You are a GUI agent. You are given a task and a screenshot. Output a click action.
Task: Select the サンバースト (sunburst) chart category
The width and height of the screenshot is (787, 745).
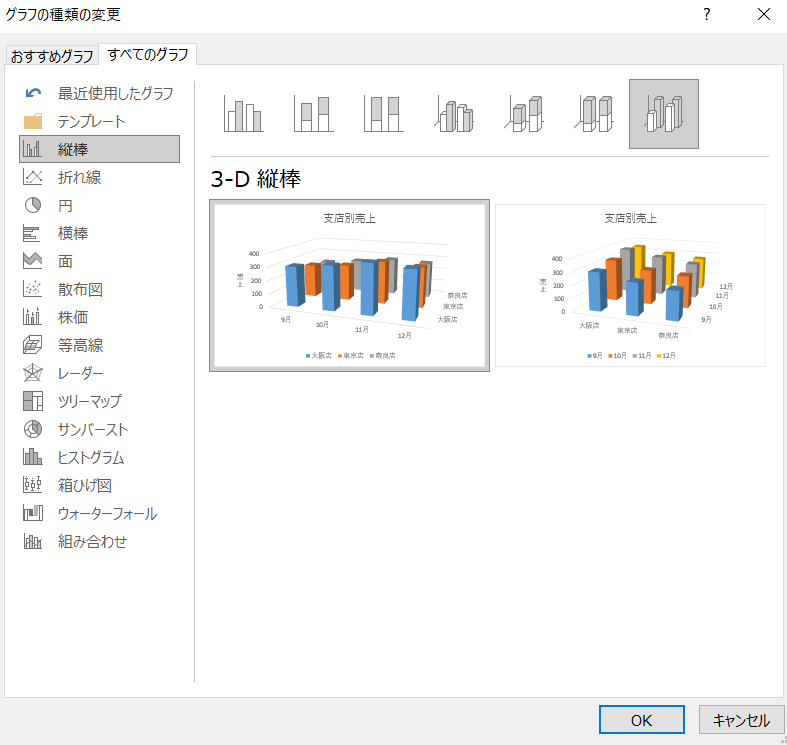click(92, 429)
